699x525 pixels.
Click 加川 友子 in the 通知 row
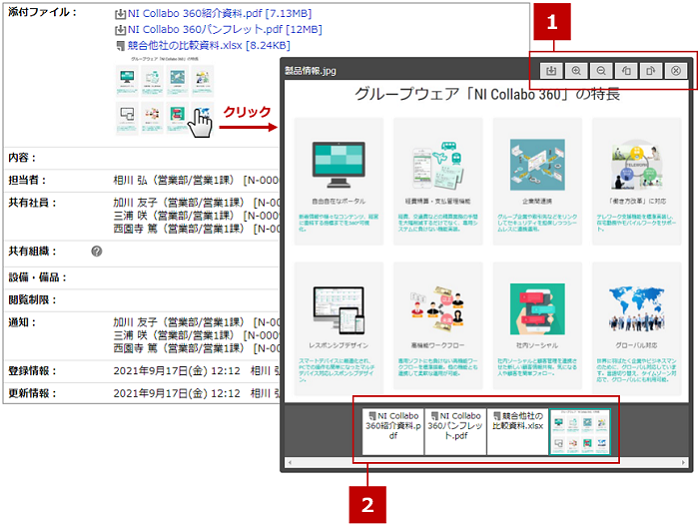(135, 322)
